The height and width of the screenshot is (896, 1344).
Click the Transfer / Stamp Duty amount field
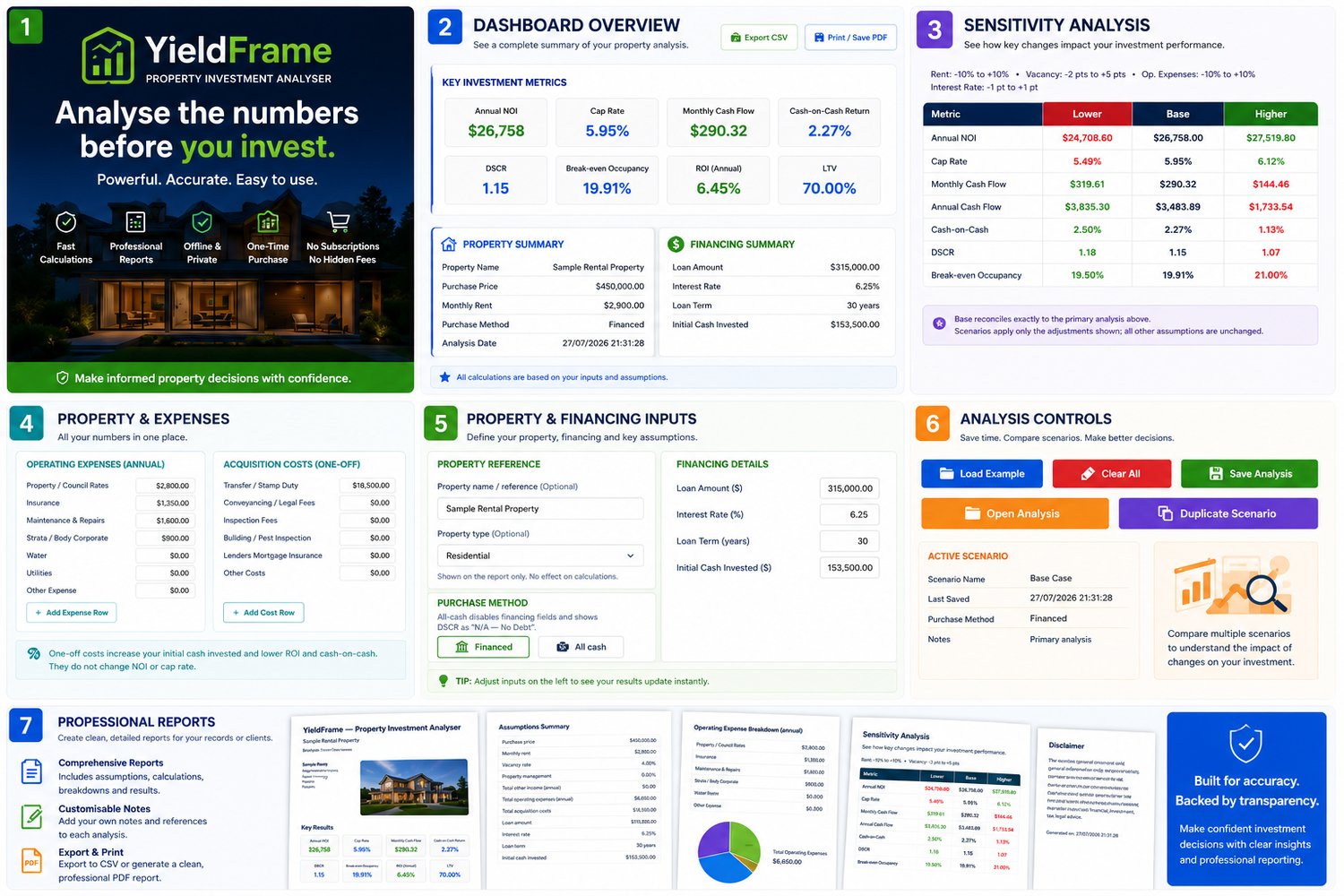(366, 486)
